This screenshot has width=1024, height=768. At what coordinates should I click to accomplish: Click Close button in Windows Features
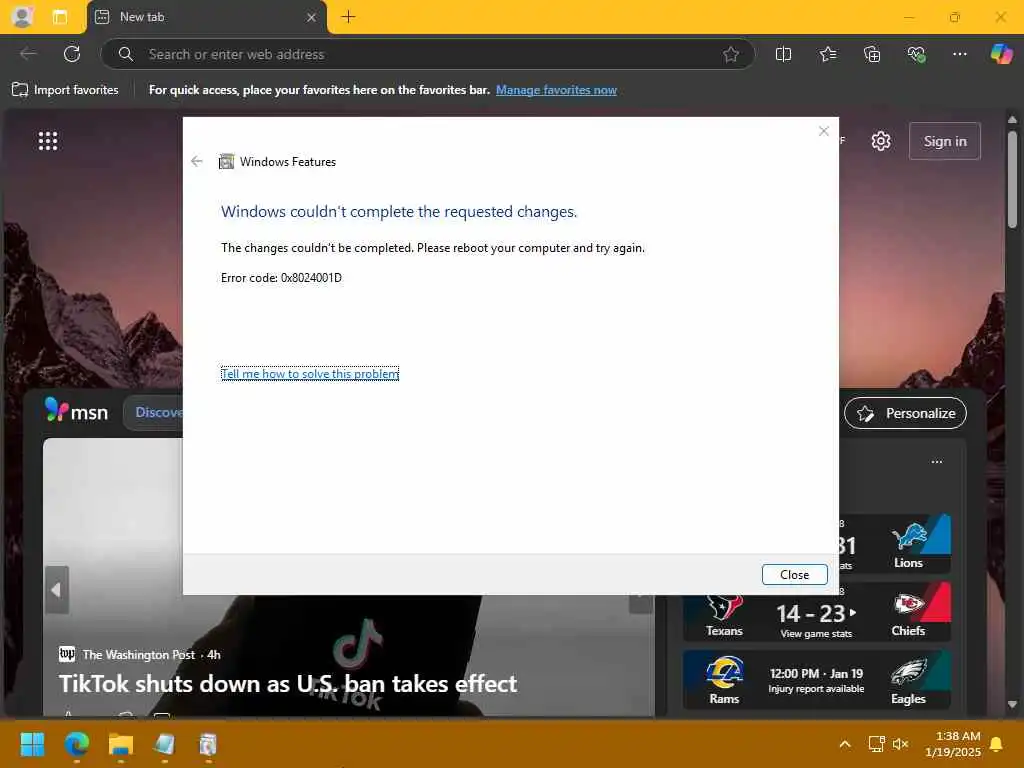click(794, 575)
